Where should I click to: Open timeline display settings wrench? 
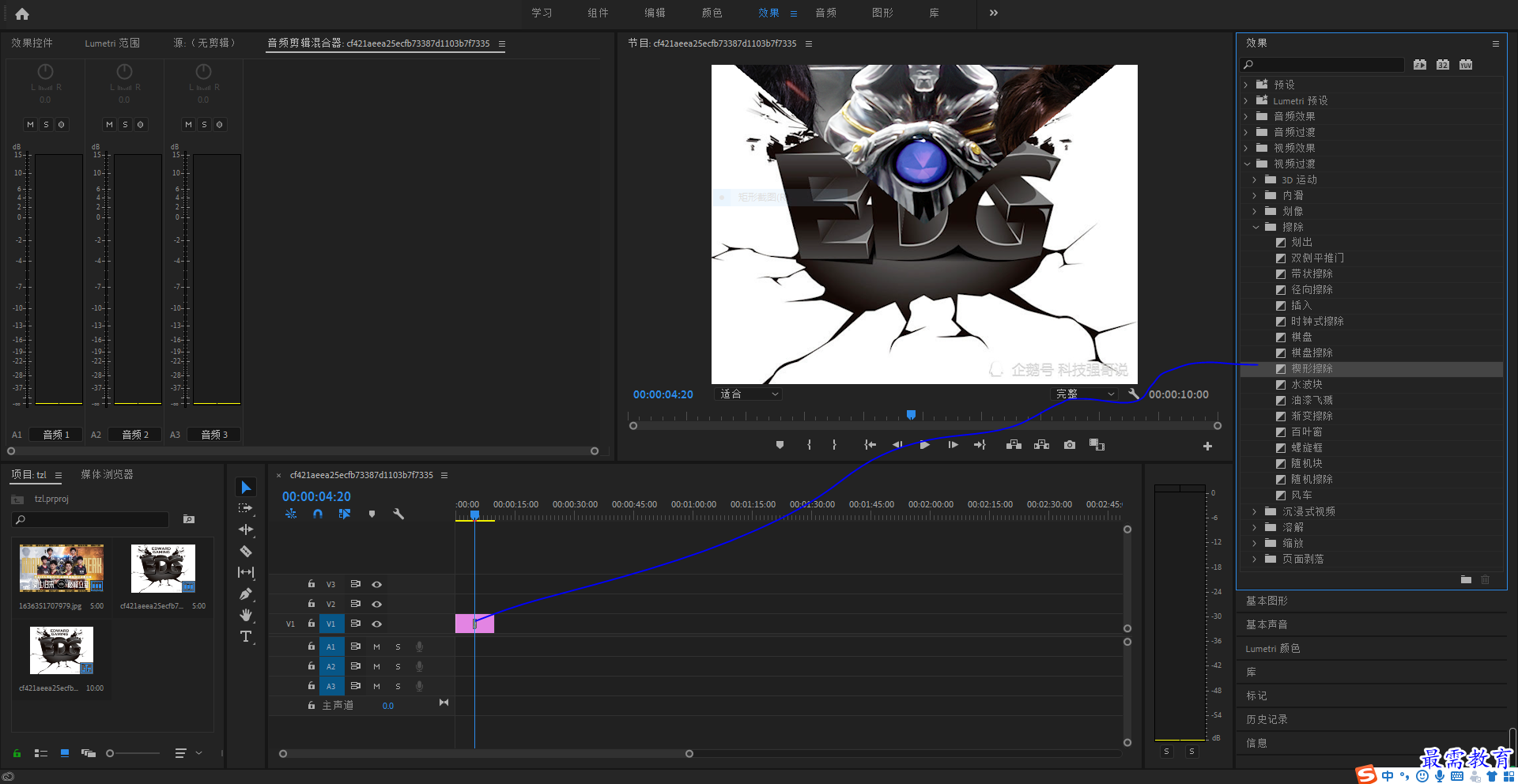[x=398, y=514]
